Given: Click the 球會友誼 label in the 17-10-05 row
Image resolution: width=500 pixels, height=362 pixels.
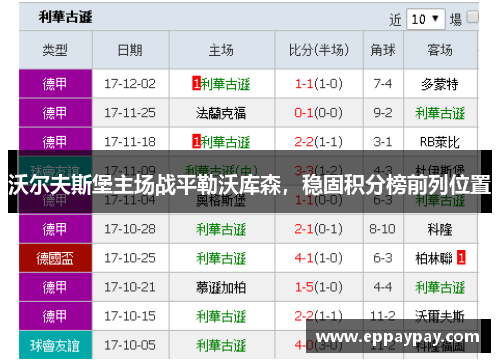Looking at the screenshot, I should pyautogui.click(x=55, y=345).
